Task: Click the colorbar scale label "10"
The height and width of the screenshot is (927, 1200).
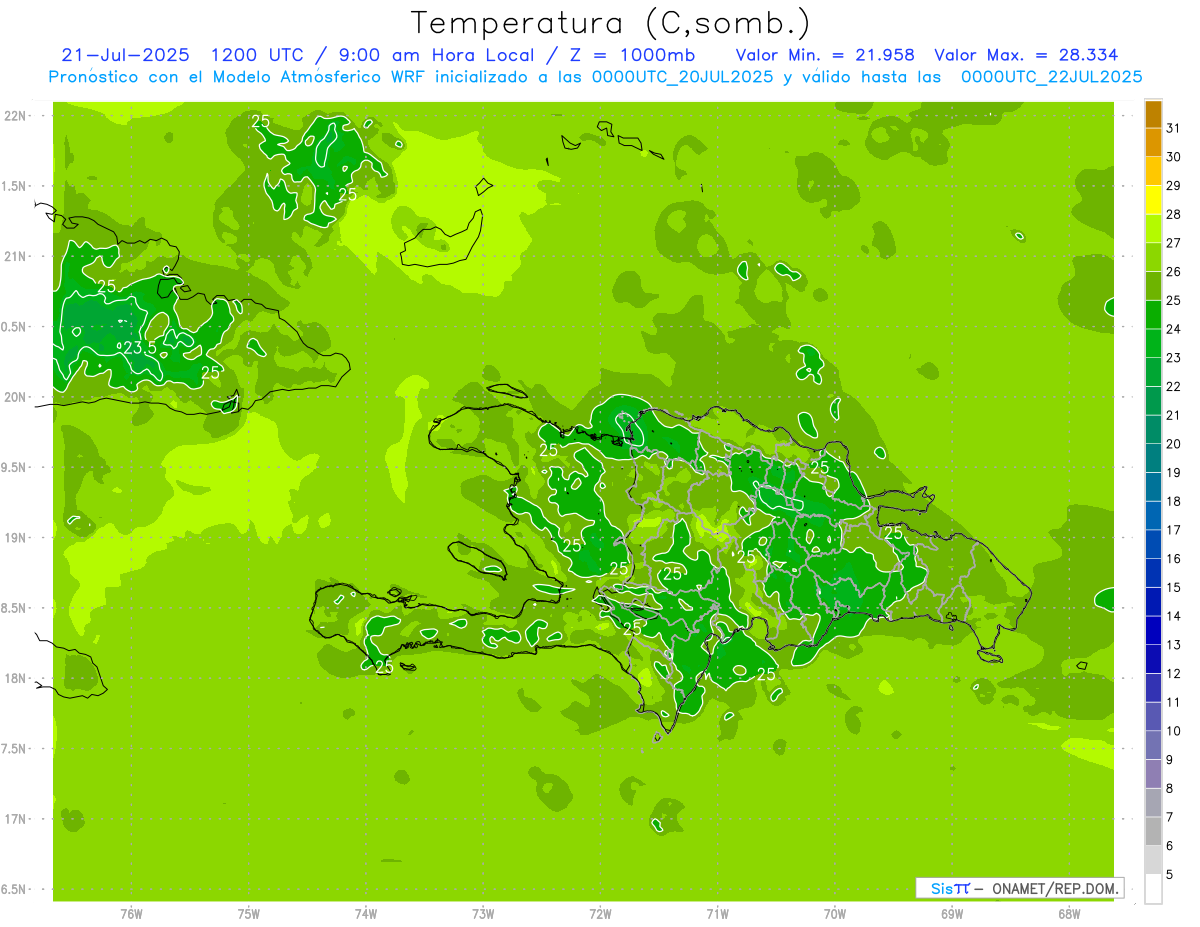Action: pyautogui.click(x=1174, y=731)
